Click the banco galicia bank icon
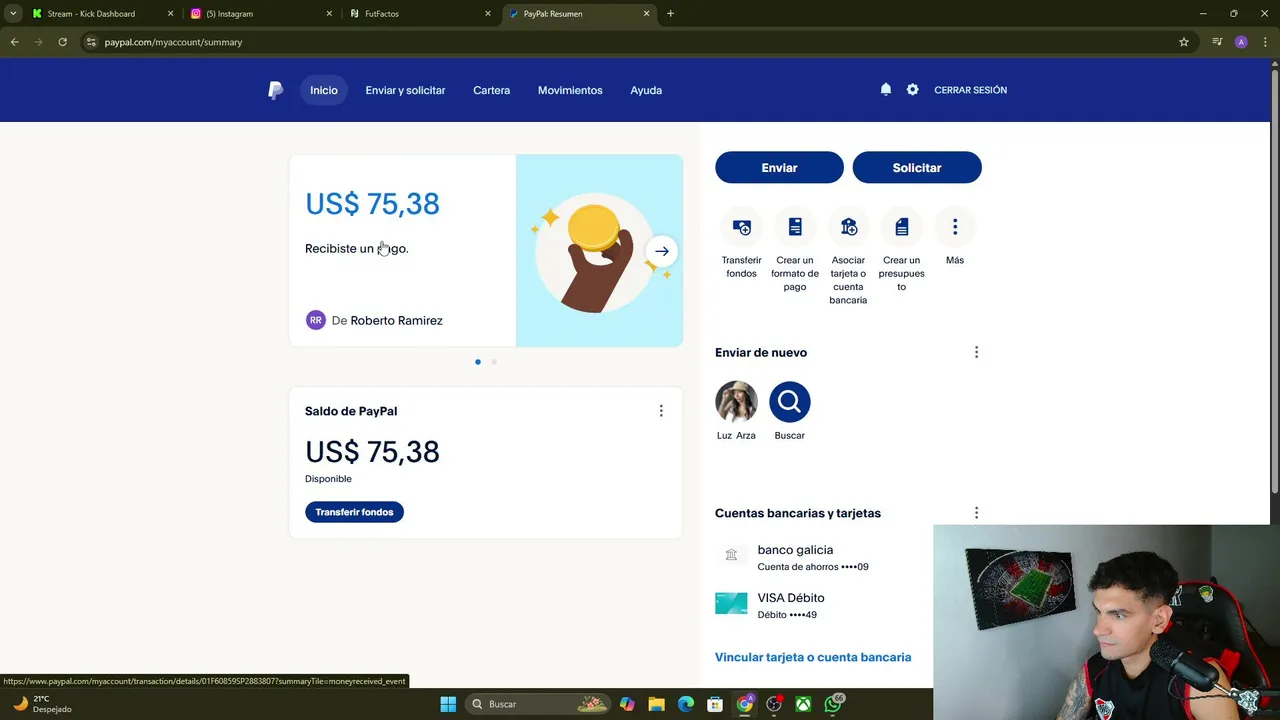The height and width of the screenshot is (720, 1280). tap(731, 555)
